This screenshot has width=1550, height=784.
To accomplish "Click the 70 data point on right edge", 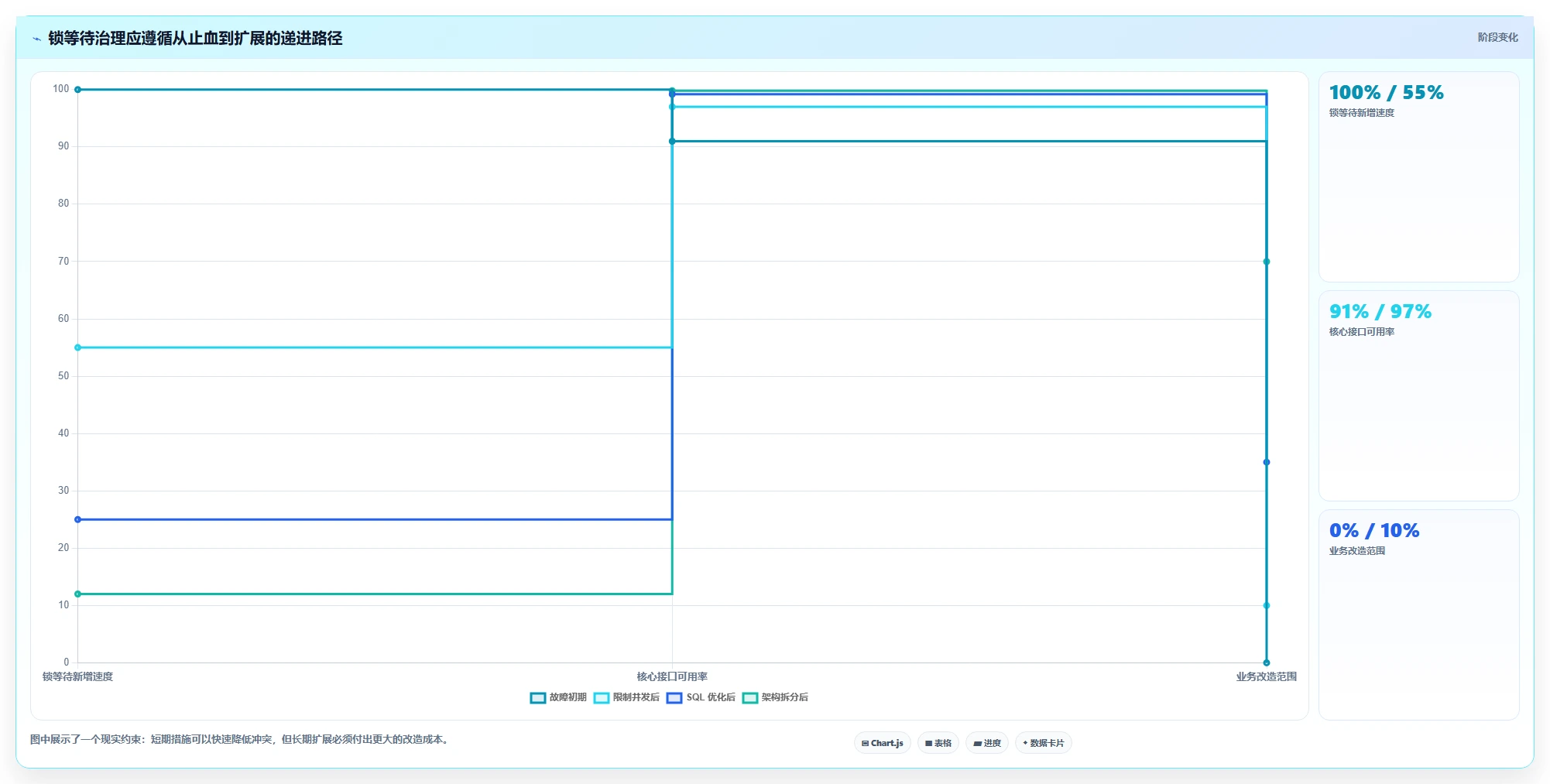I will click(x=1267, y=262).
